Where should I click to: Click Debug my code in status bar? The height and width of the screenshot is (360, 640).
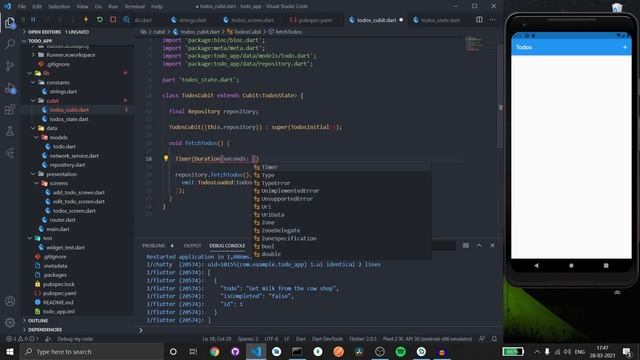[x=75, y=339]
